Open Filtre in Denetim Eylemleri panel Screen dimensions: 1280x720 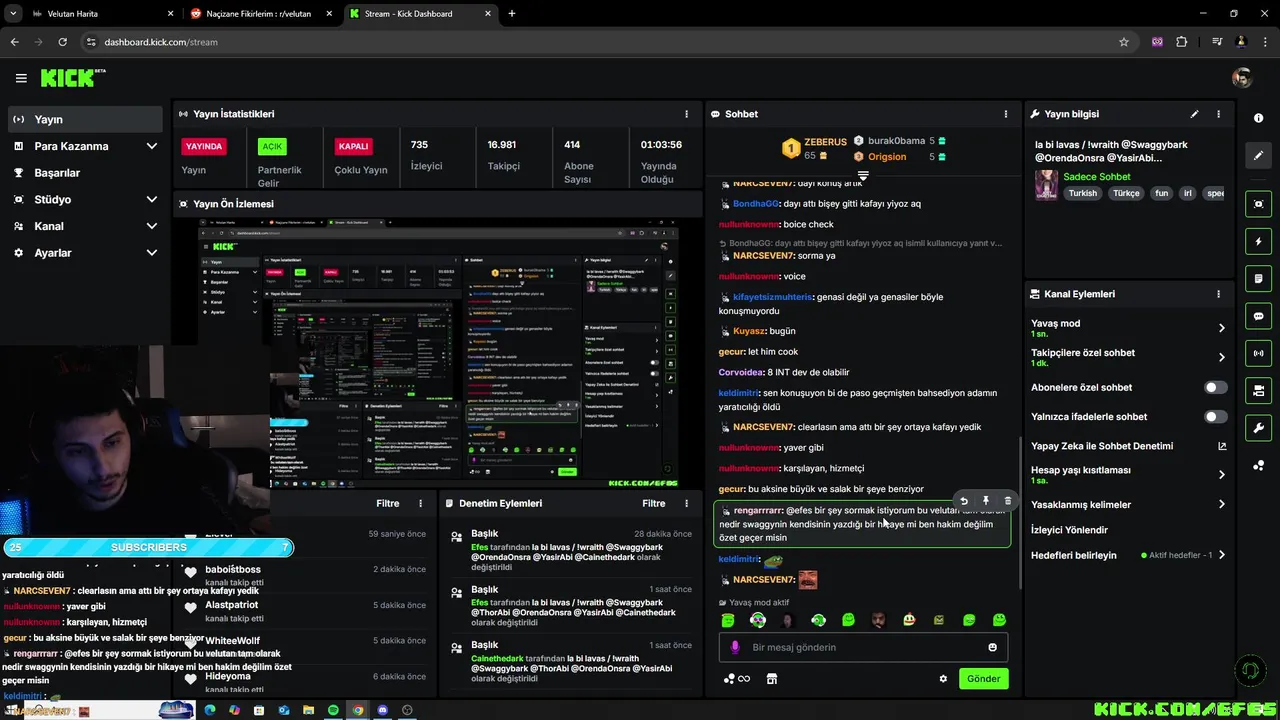pyautogui.click(x=654, y=503)
